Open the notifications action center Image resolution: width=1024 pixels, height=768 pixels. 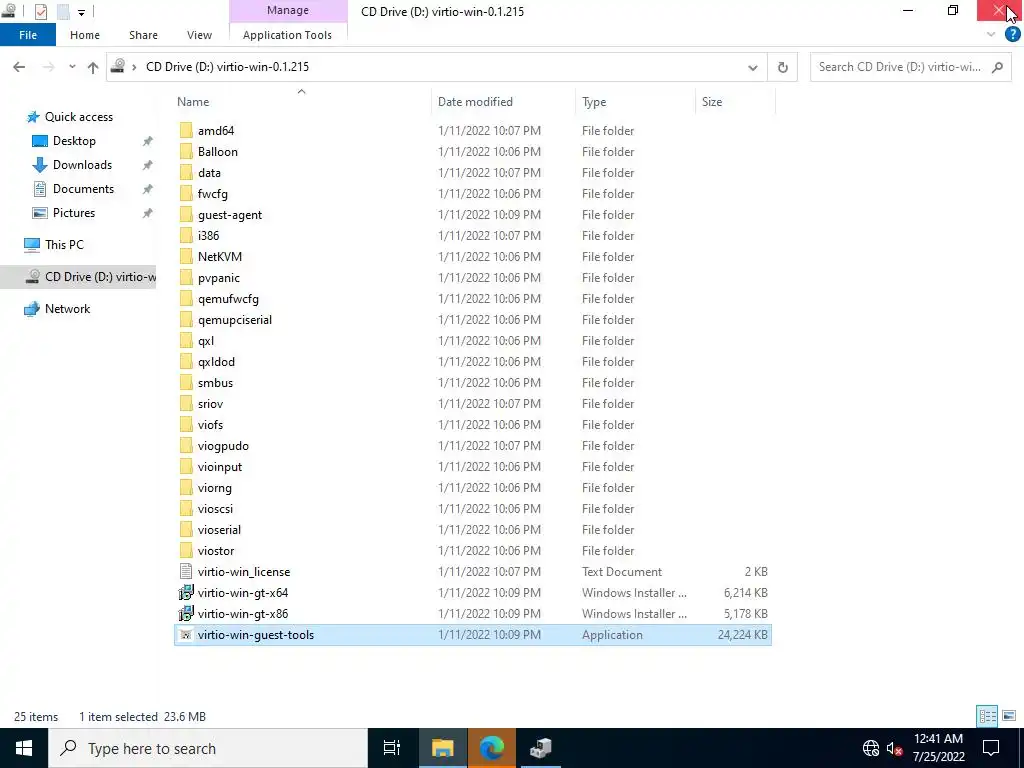pyautogui.click(x=991, y=748)
